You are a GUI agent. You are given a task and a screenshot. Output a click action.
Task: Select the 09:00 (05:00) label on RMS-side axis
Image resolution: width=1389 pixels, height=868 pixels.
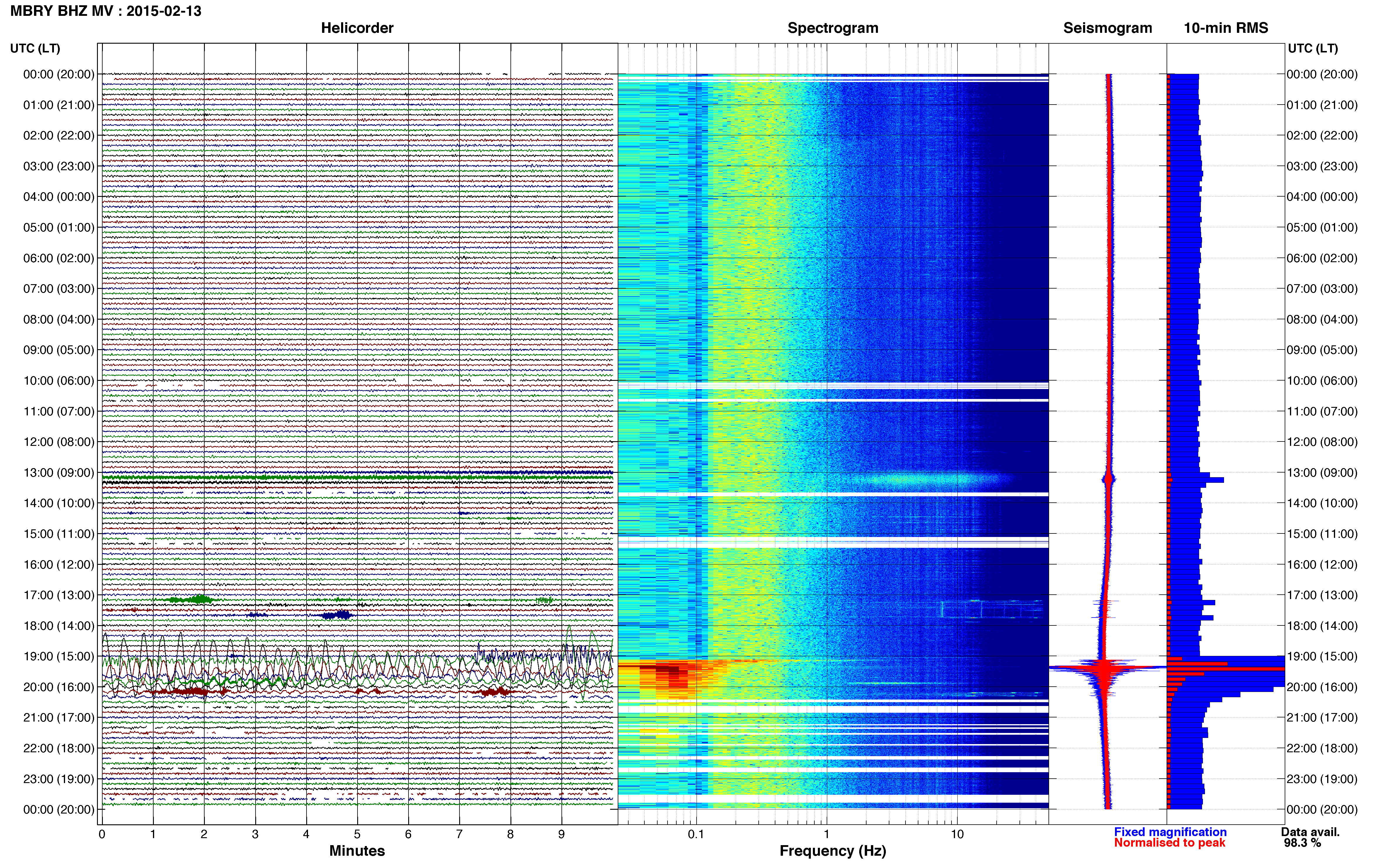click(x=1322, y=350)
